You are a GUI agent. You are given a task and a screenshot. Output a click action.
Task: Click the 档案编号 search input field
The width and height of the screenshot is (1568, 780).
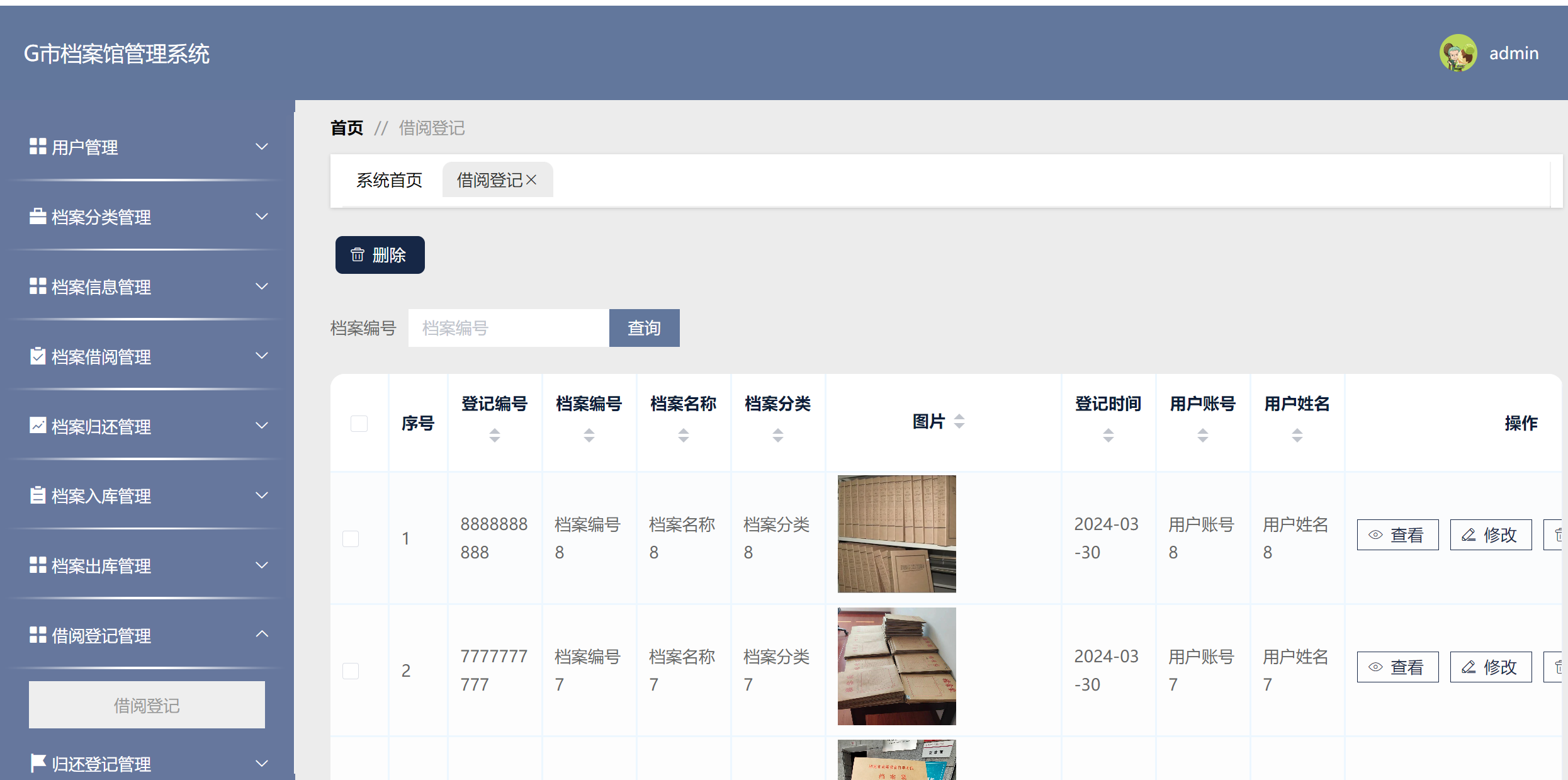pyautogui.click(x=509, y=328)
